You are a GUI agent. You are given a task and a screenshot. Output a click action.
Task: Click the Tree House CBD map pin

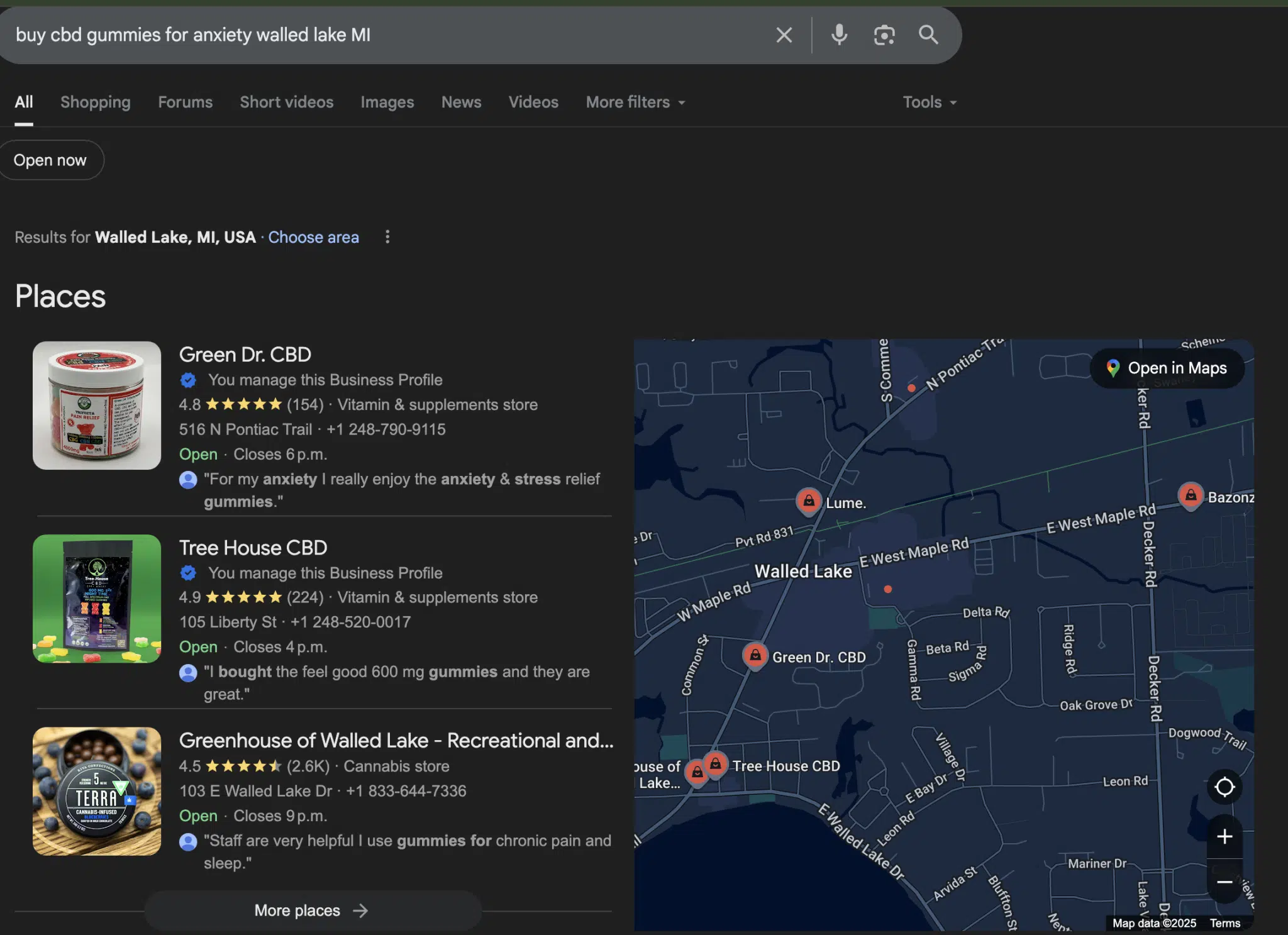point(716,764)
